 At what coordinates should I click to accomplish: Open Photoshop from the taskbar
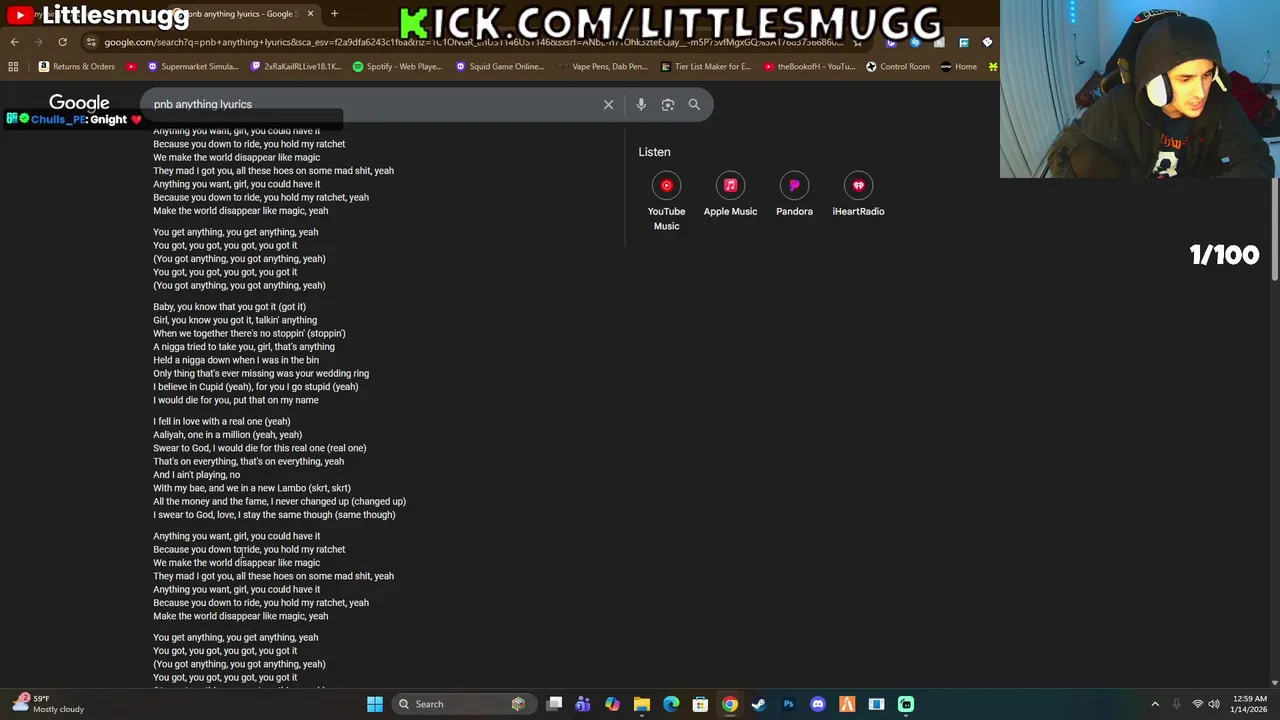point(788,704)
